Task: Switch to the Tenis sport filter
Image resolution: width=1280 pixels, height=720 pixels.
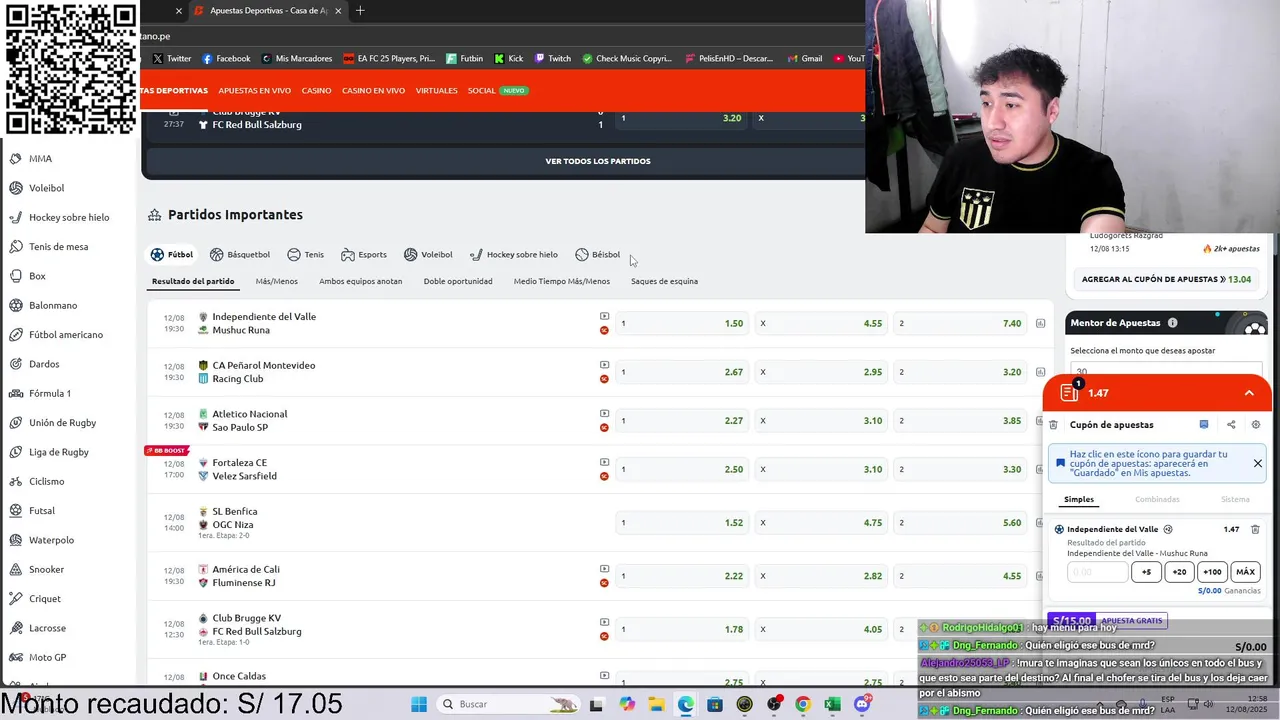Action: pyautogui.click(x=305, y=255)
